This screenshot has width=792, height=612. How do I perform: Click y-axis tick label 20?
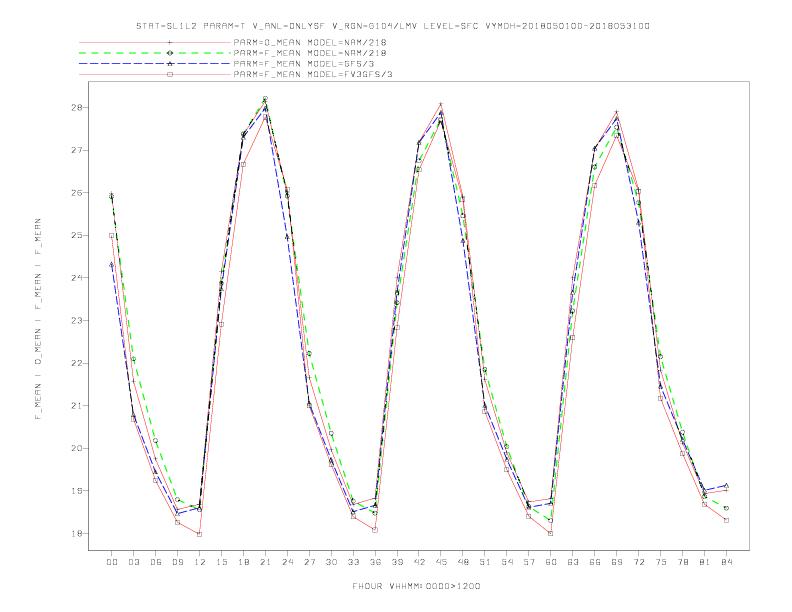77,448
